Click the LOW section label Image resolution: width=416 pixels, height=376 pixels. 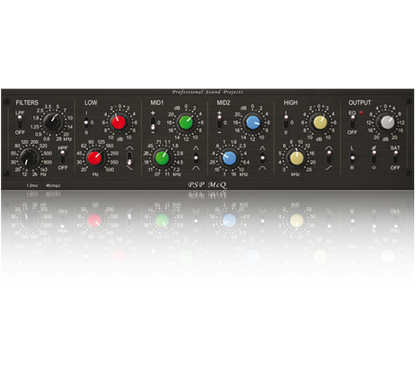[x=91, y=103]
